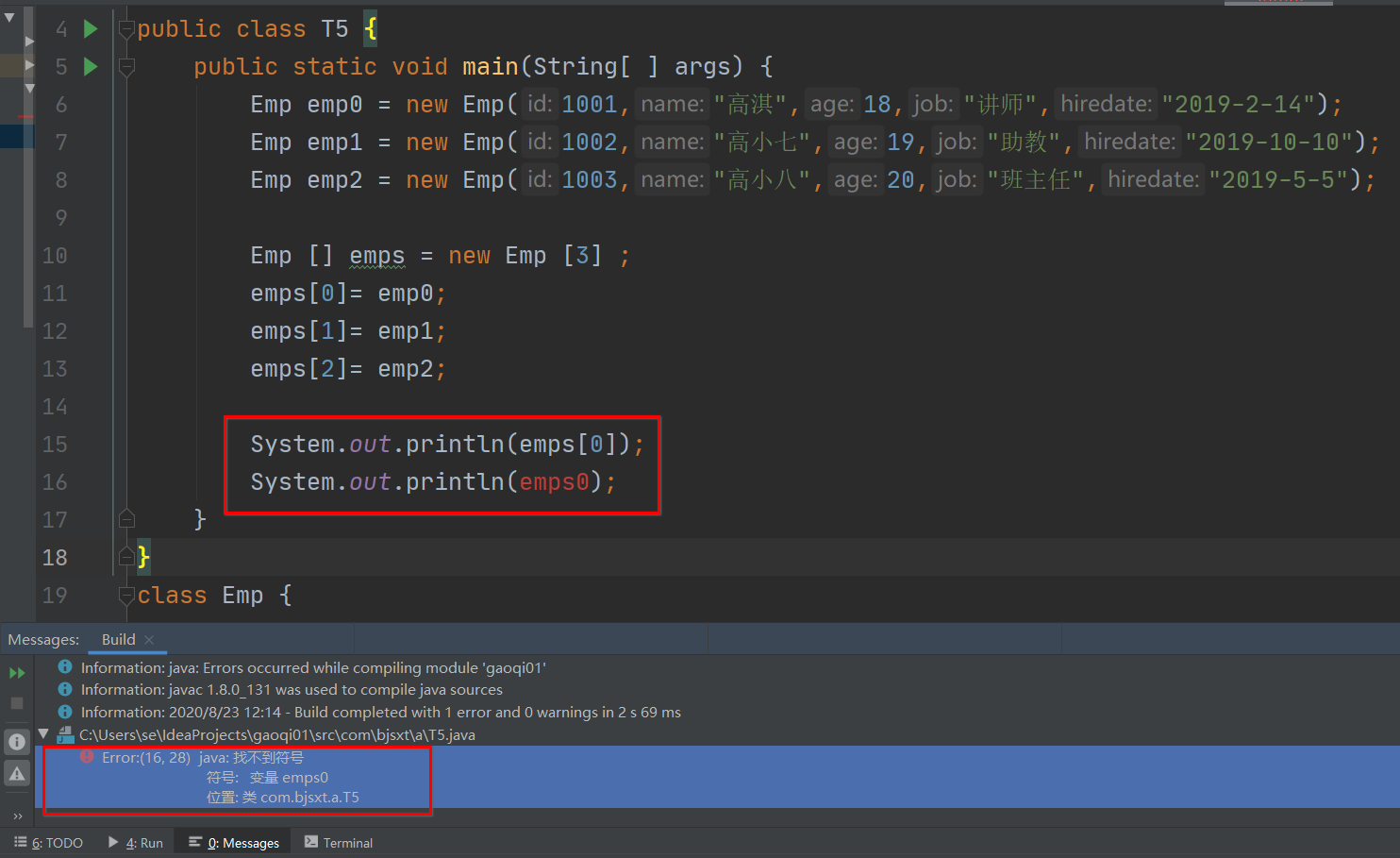The height and width of the screenshot is (858, 1400).
Task: Select message 'javac 1.8.0_131 was used'
Action: [x=292, y=690]
